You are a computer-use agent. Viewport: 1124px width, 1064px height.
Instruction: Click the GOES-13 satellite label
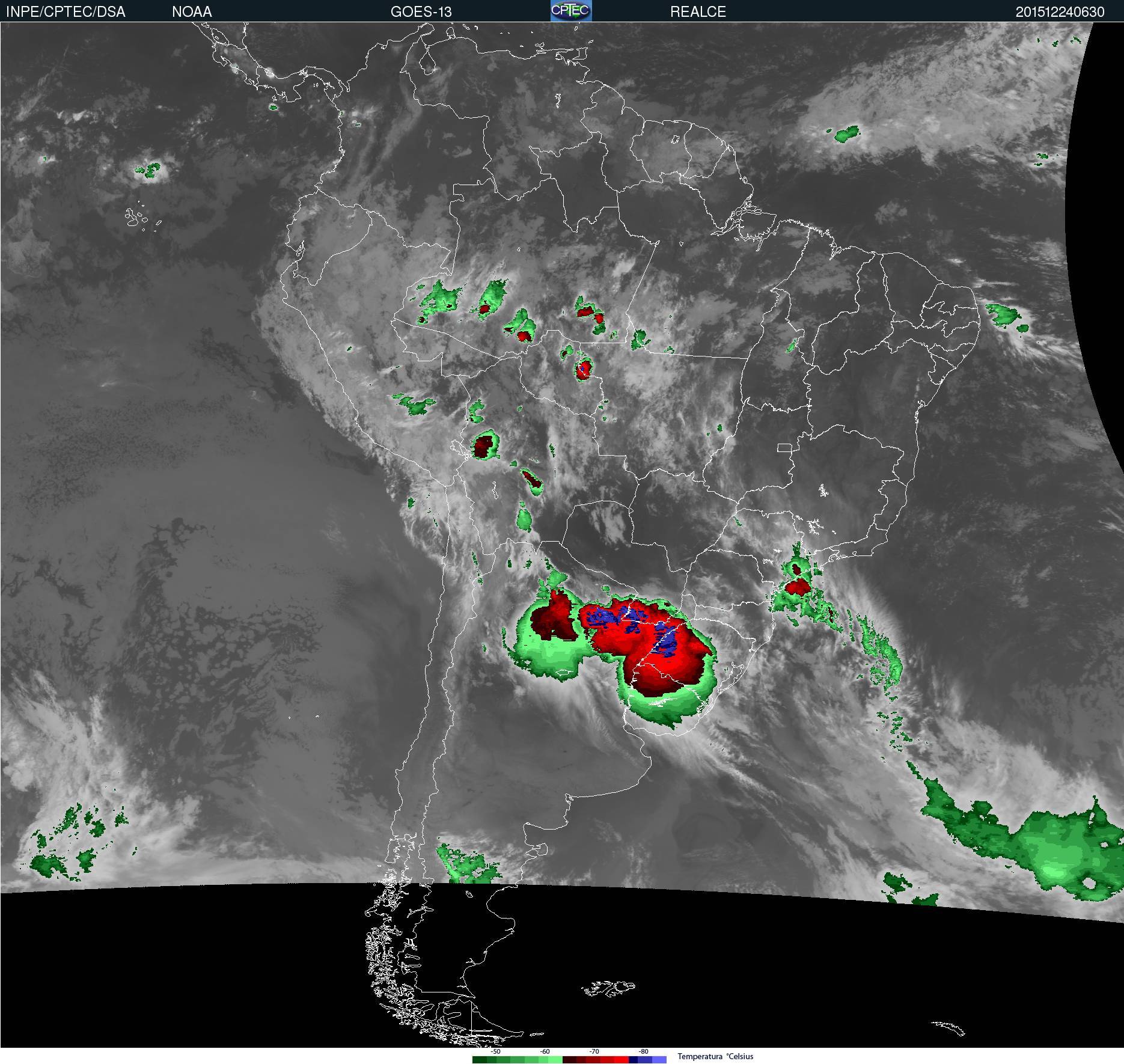pyautogui.click(x=421, y=12)
